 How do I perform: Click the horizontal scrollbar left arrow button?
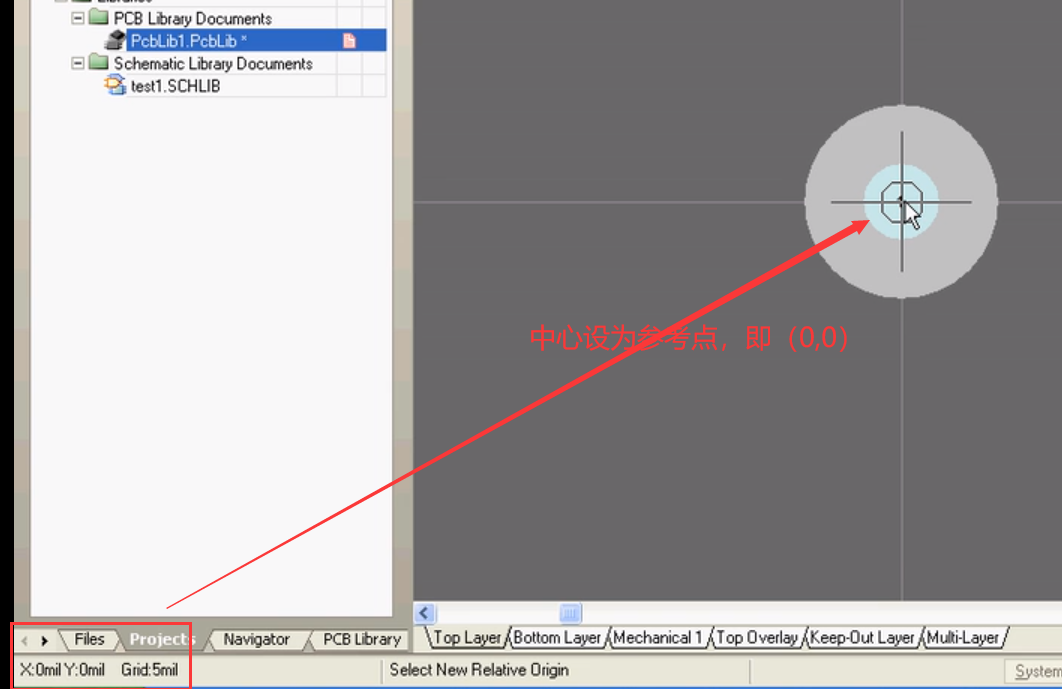(x=423, y=613)
